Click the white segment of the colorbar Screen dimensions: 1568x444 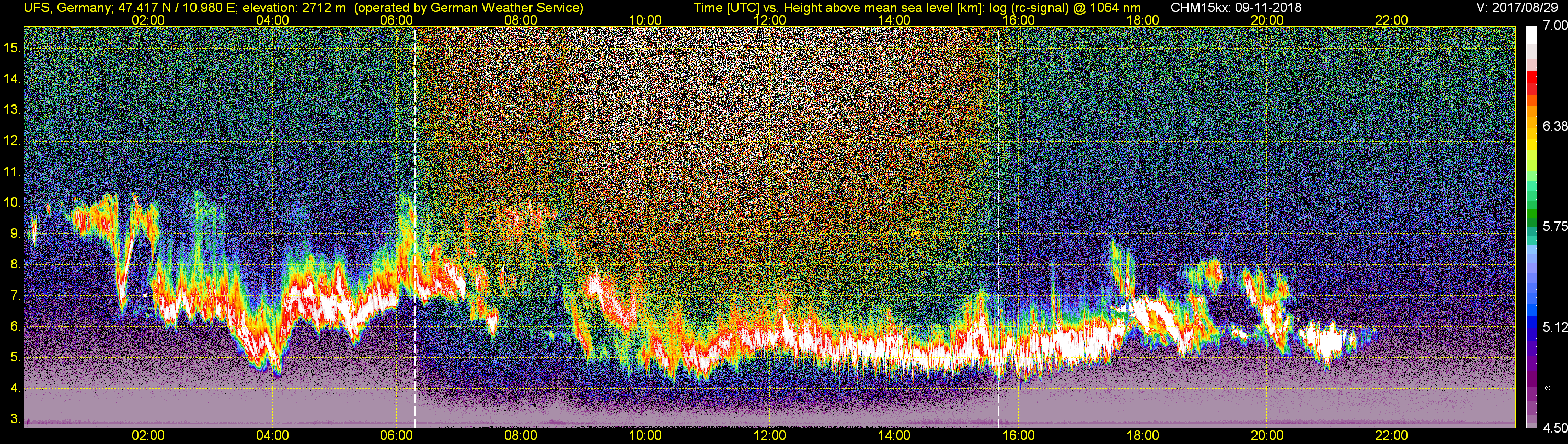pyautogui.click(x=1531, y=36)
